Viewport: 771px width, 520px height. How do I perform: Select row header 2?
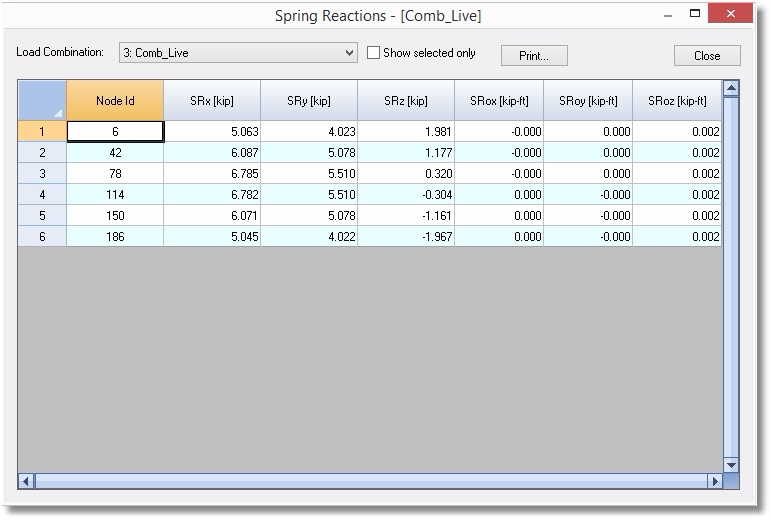click(x=42, y=152)
